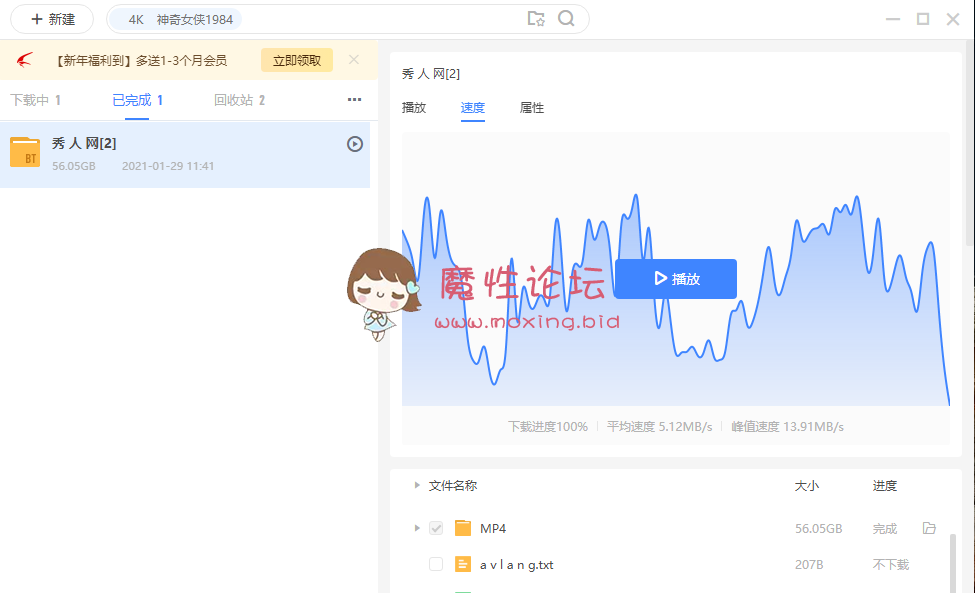Click the 不下载 status of avlang.txt
Screen dimensions: 975x593
[x=891, y=564]
